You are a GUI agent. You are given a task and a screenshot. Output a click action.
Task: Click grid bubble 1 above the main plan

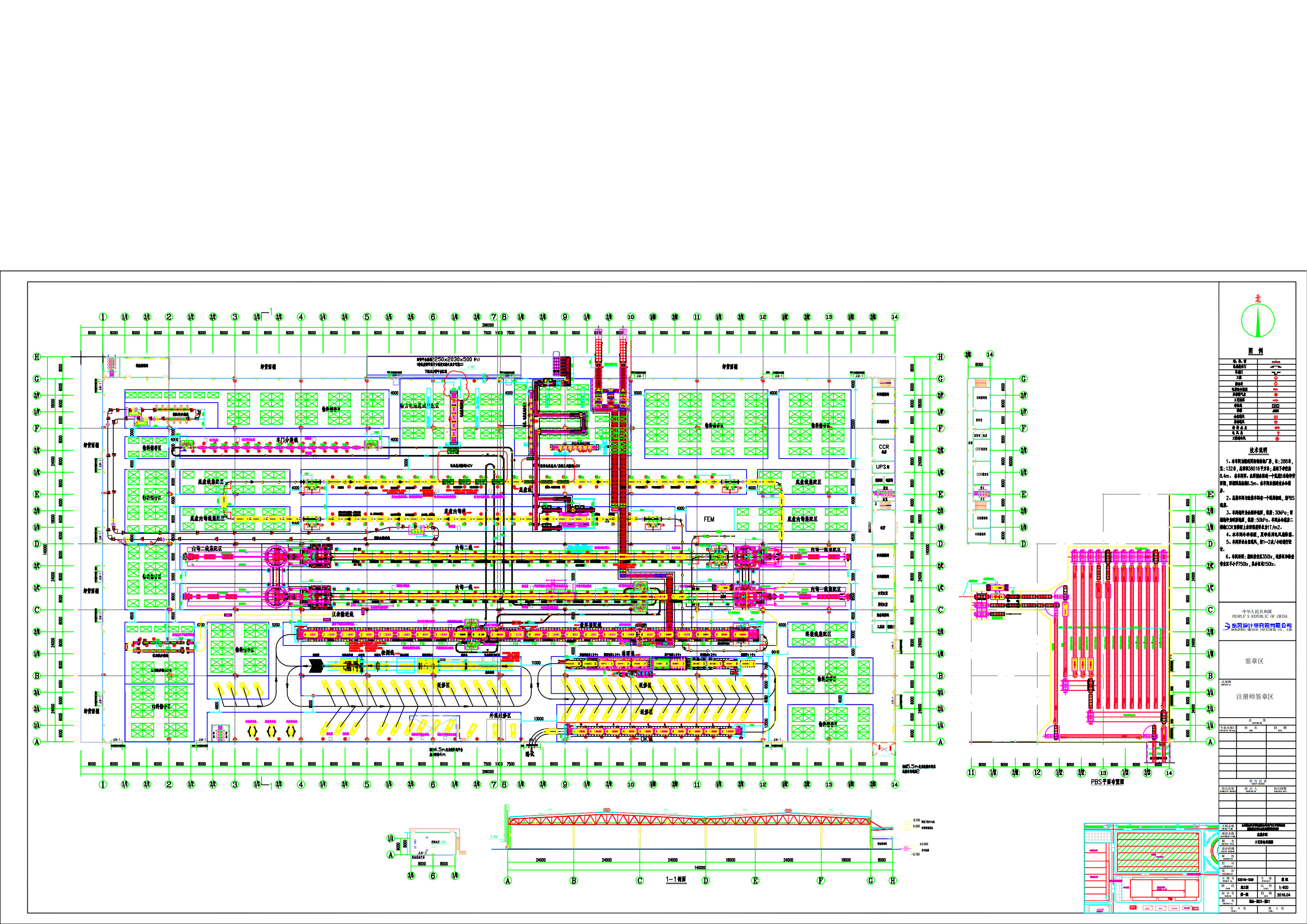pyautogui.click(x=103, y=317)
